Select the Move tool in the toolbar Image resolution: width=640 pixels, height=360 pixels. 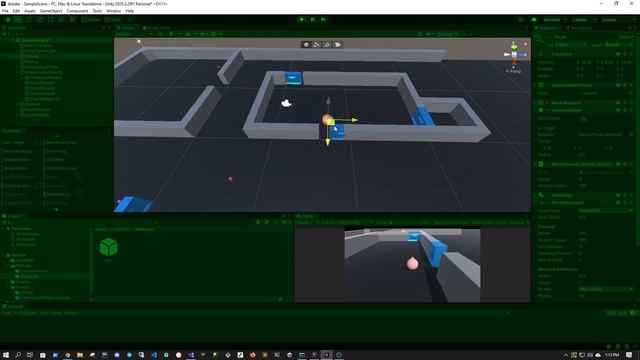pos(18,20)
